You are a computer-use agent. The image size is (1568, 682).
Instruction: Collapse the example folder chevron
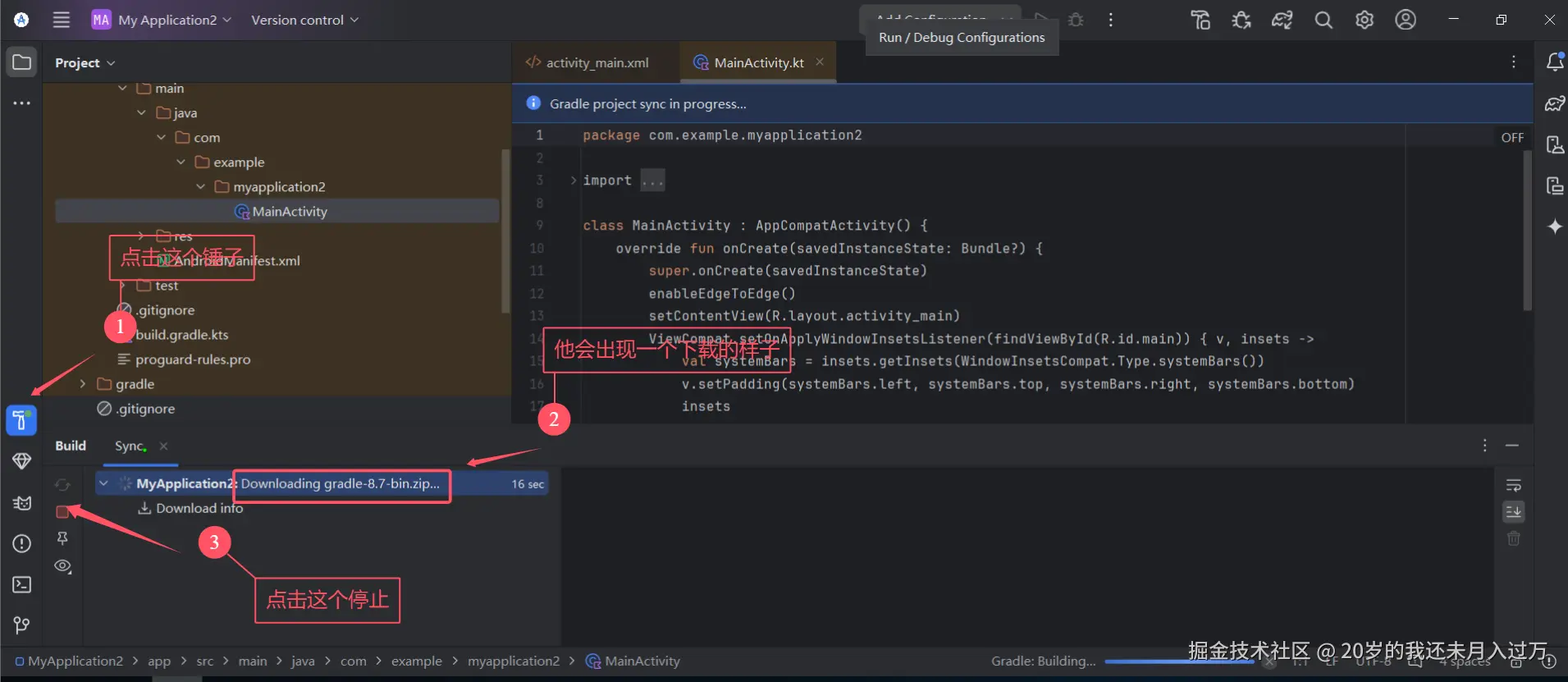coord(181,162)
